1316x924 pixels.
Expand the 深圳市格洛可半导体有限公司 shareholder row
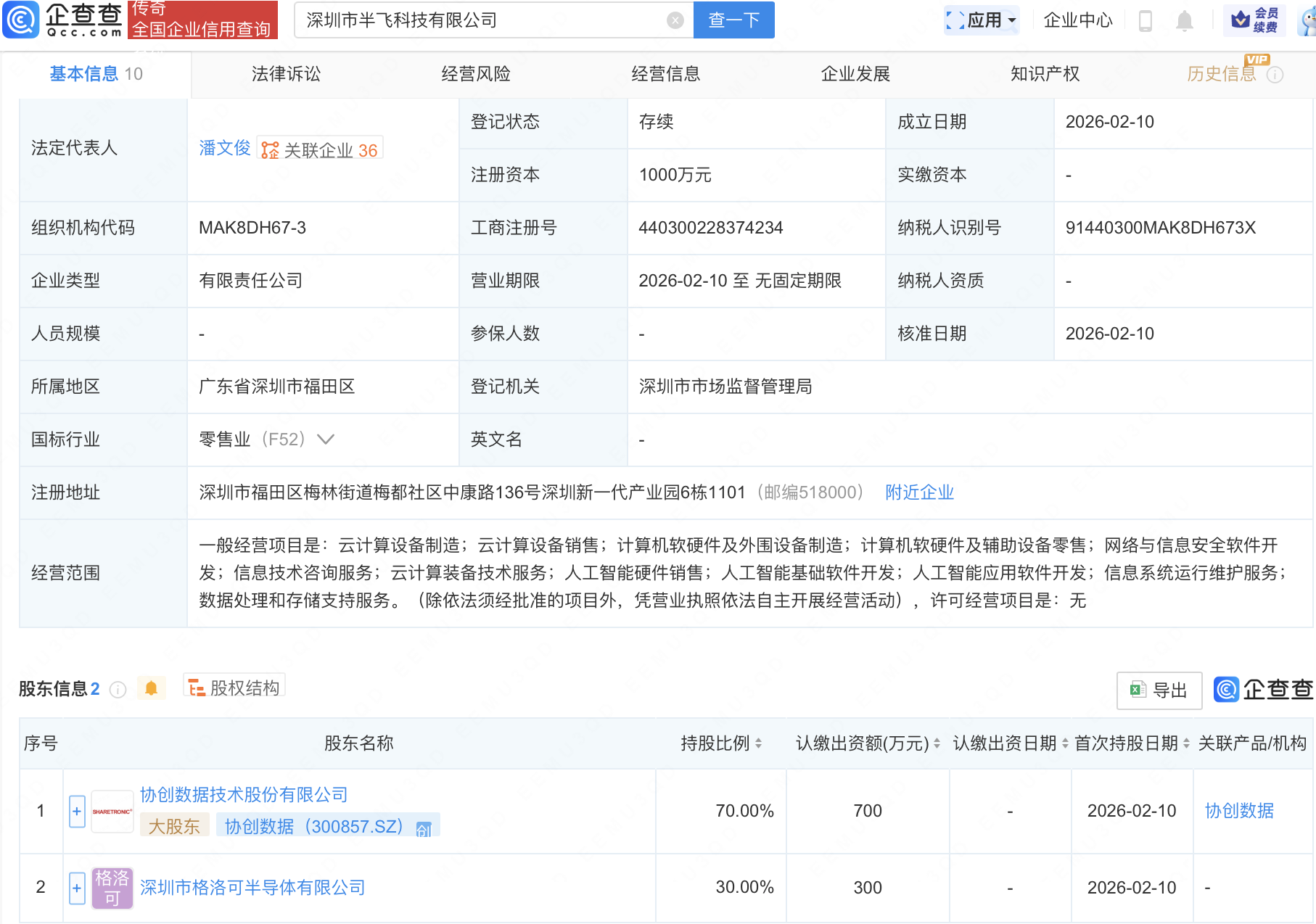pyautogui.click(x=77, y=888)
